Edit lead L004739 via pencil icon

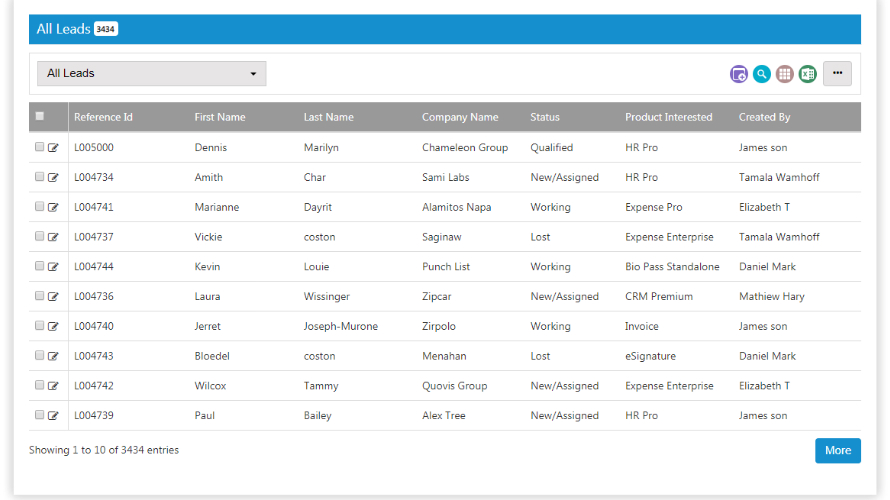(x=53, y=415)
